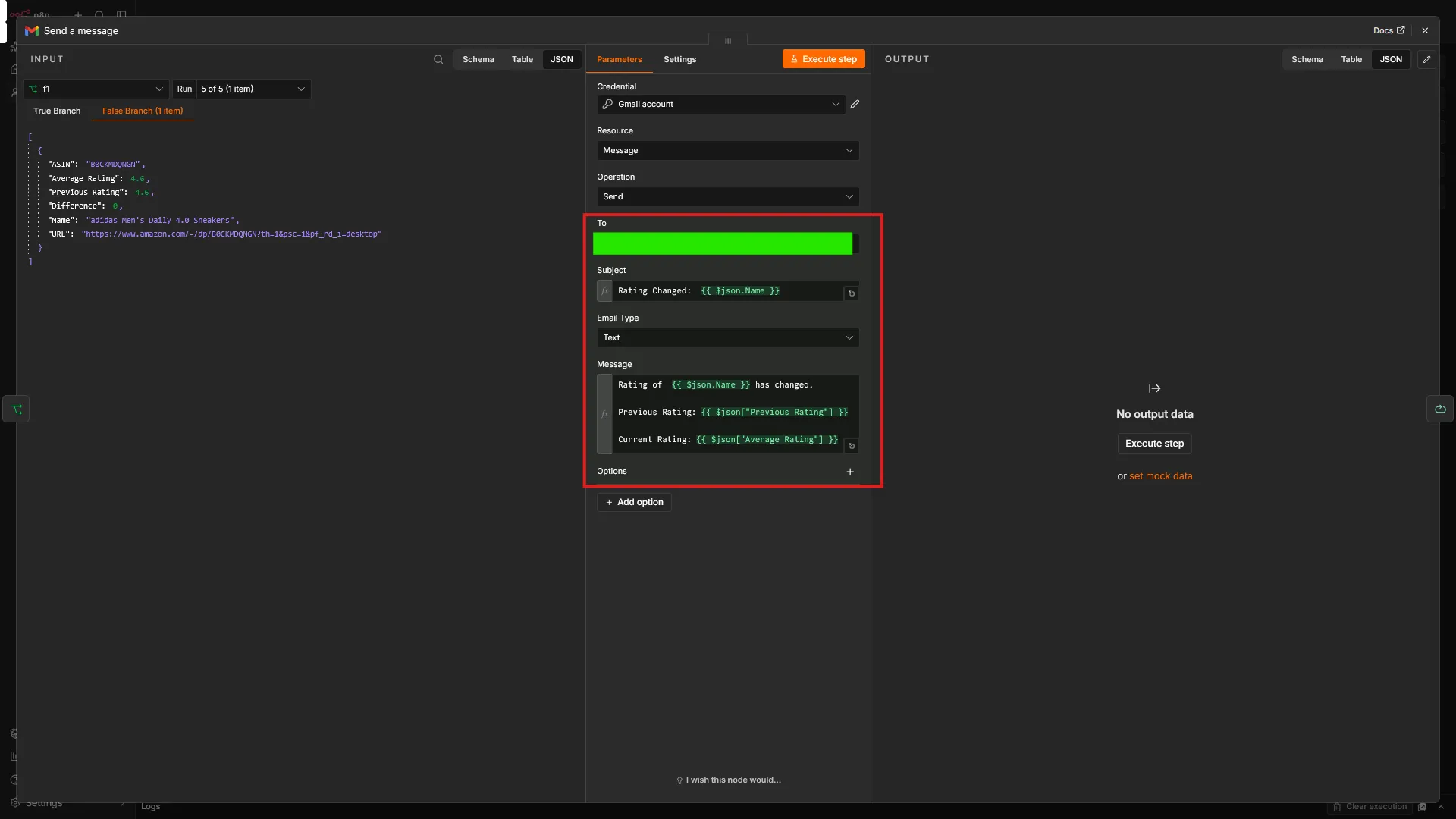The height and width of the screenshot is (819, 1456).
Task: Click into the Subject expression field
Action: 728,291
